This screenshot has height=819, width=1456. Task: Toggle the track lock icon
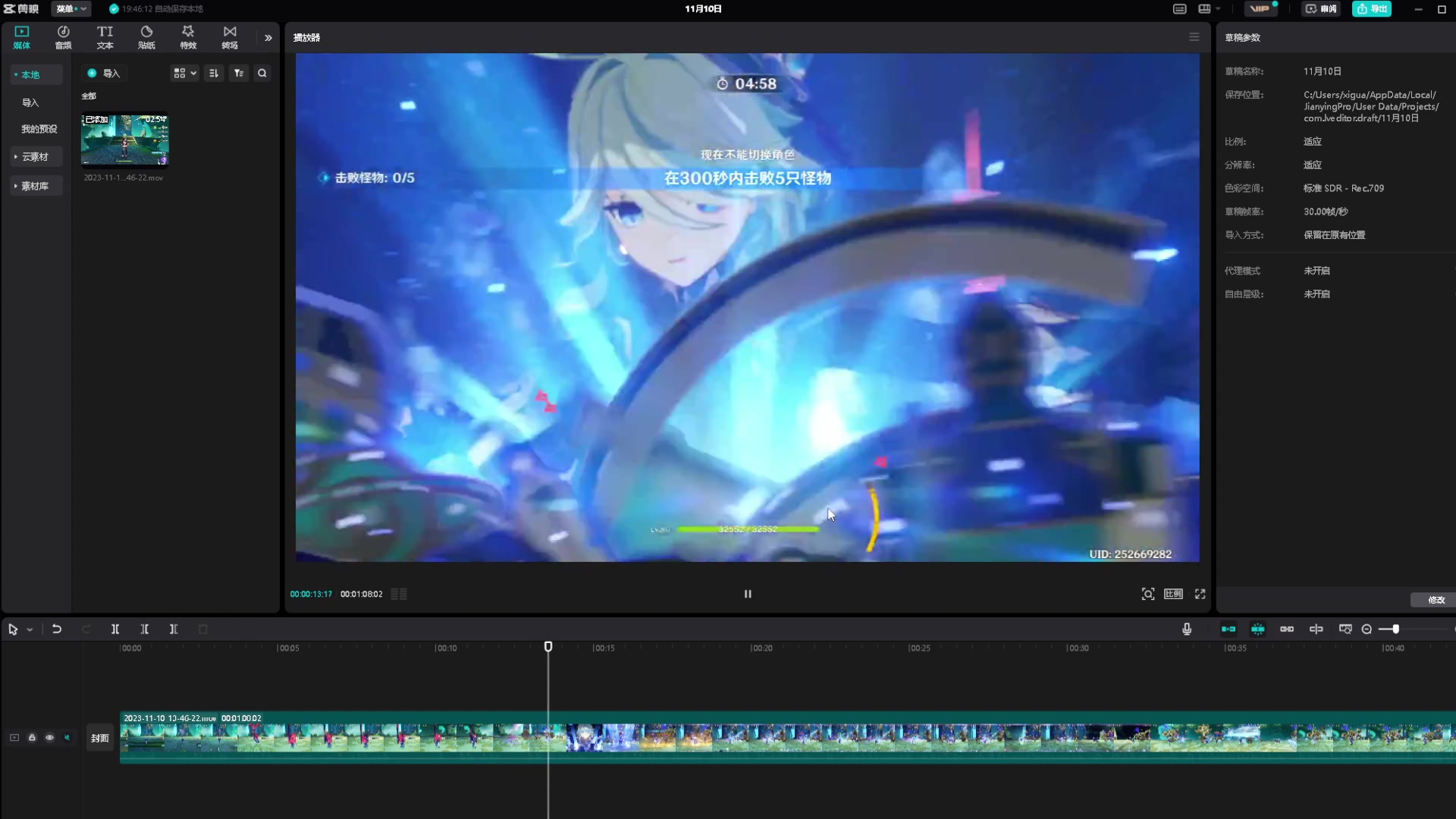coord(32,738)
